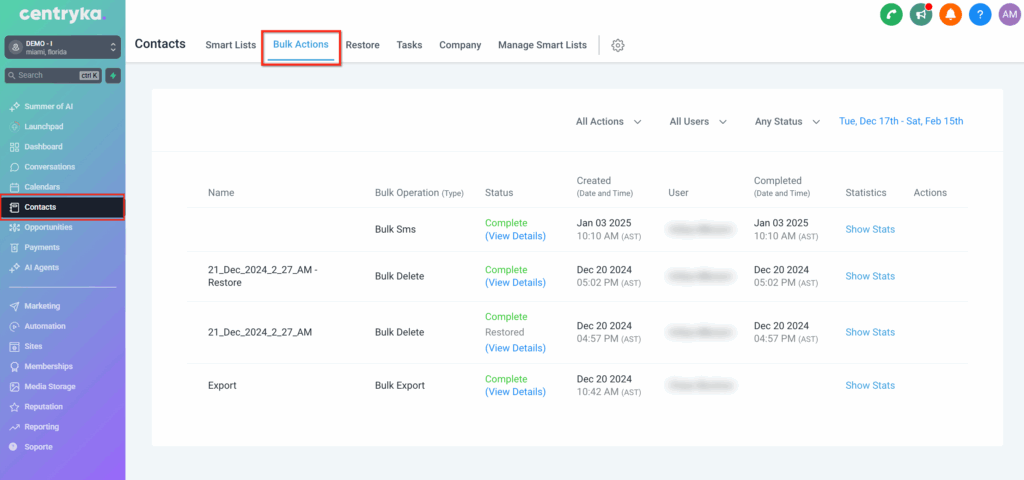Screen dimensions: 1024x480
Task: Open Media Storage in the sidebar
Action: coord(50,387)
